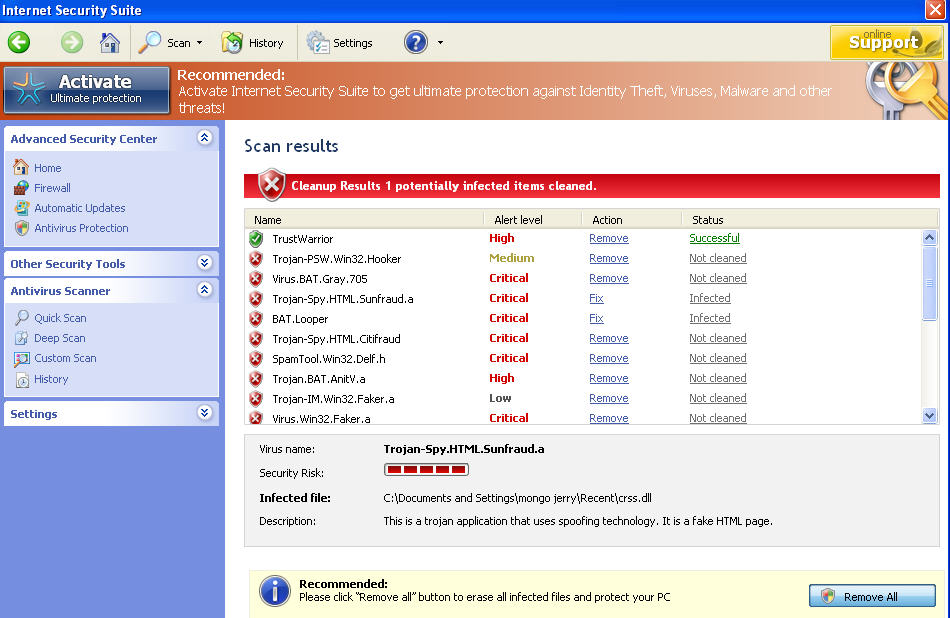Click the scan results scrollbar down arrow

[929, 416]
